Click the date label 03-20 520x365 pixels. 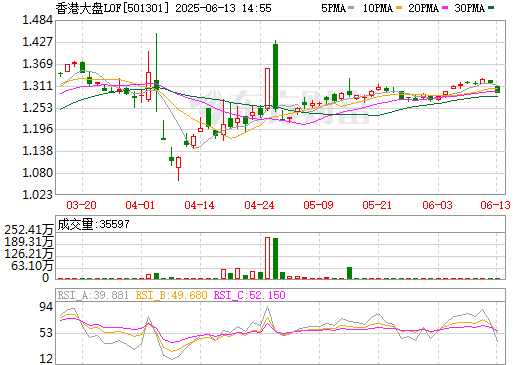tap(81, 205)
